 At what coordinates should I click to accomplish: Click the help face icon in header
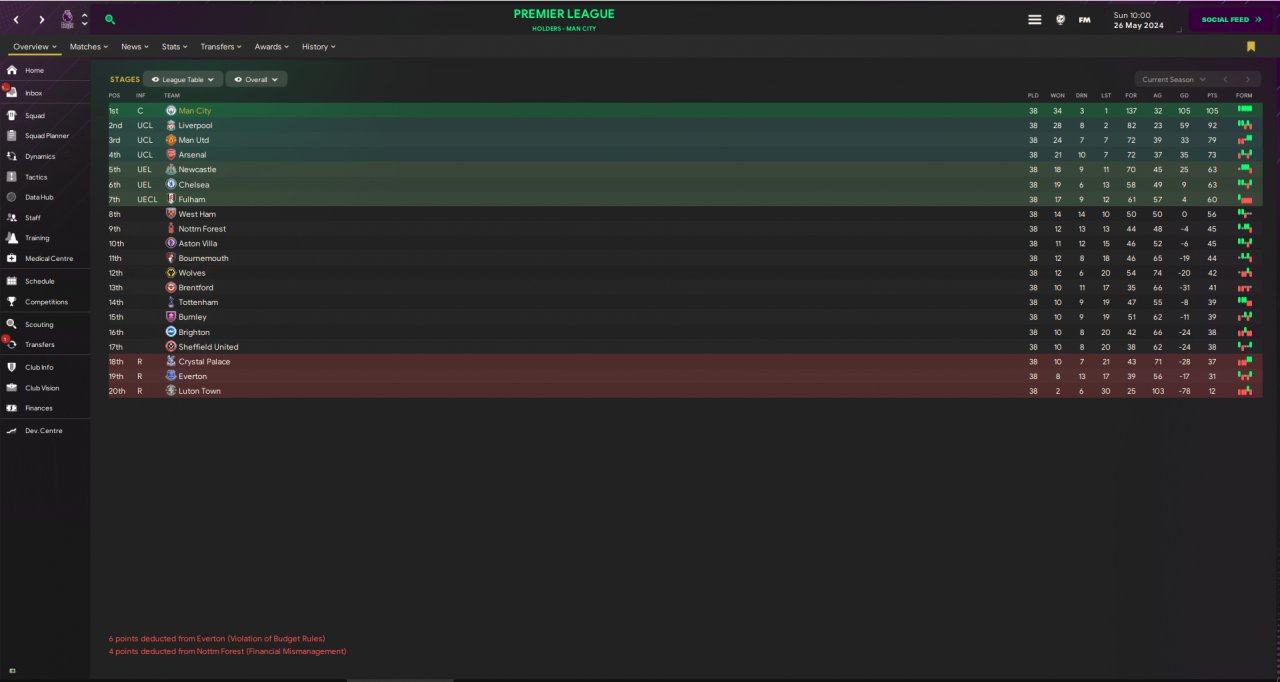point(1060,19)
